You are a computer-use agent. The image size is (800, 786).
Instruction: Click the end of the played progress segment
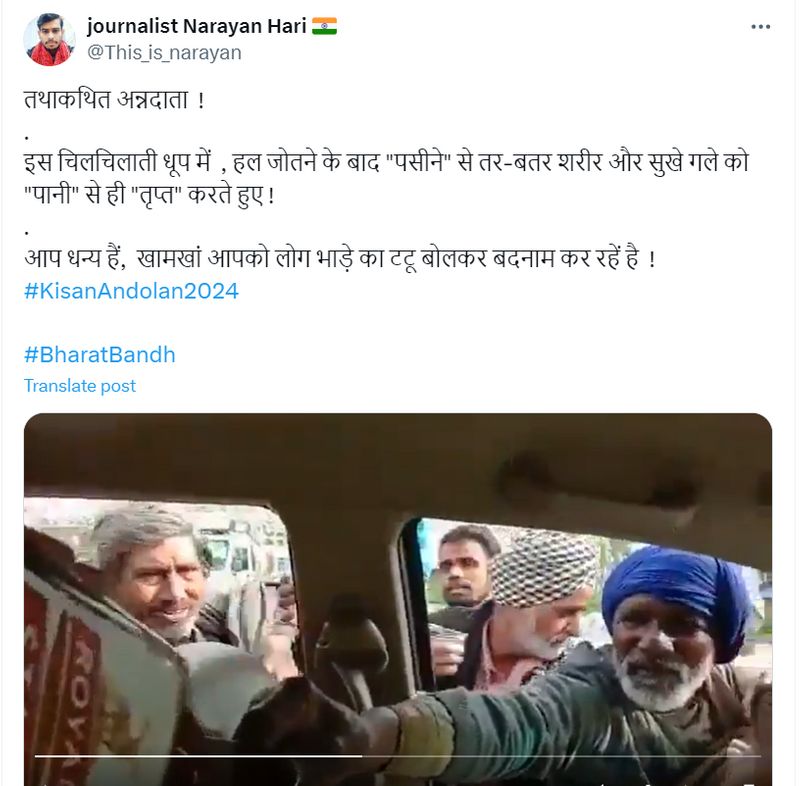[x=361, y=756]
